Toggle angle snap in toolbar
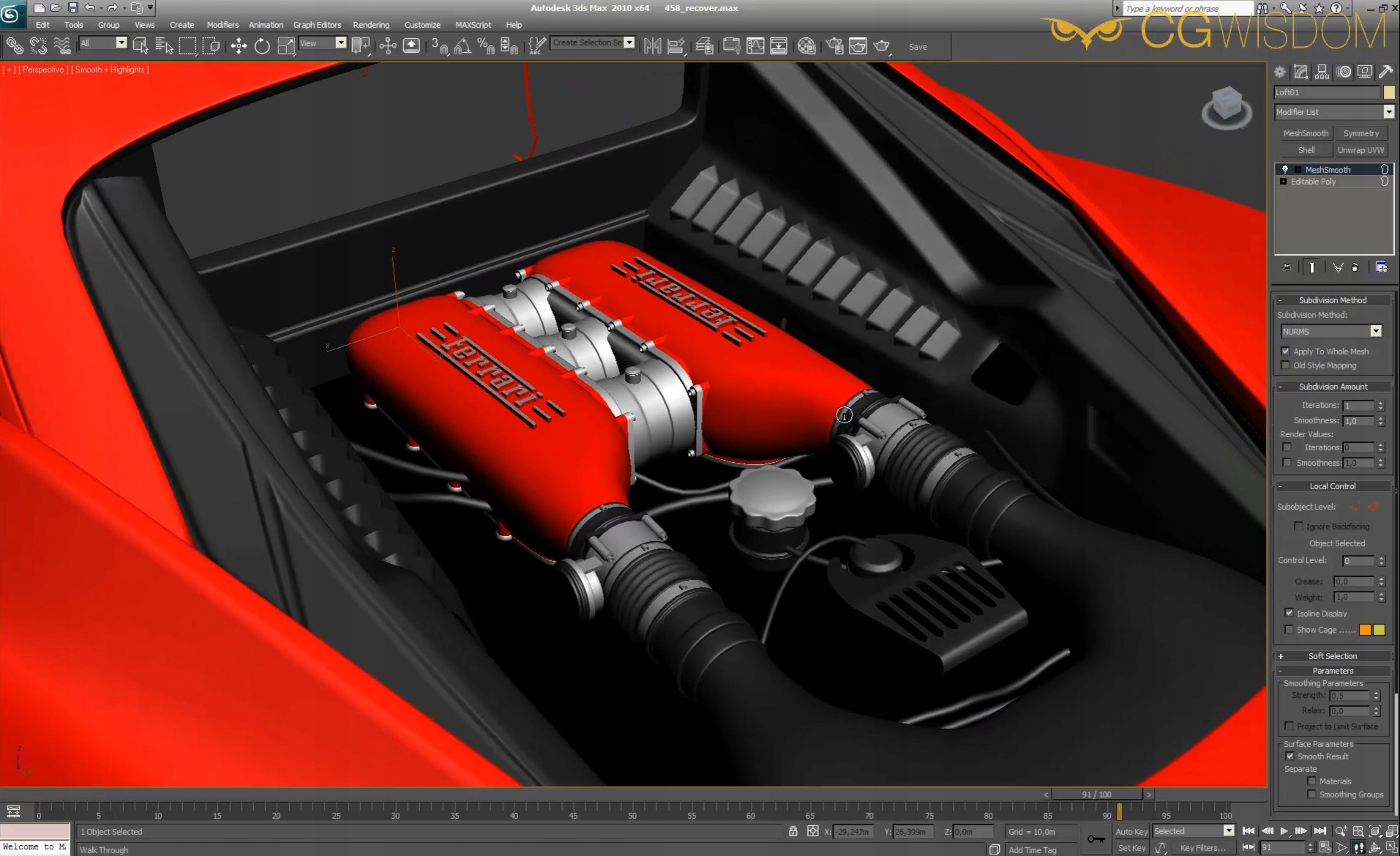Image resolution: width=1400 pixels, height=856 pixels. click(x=463, y=46)
